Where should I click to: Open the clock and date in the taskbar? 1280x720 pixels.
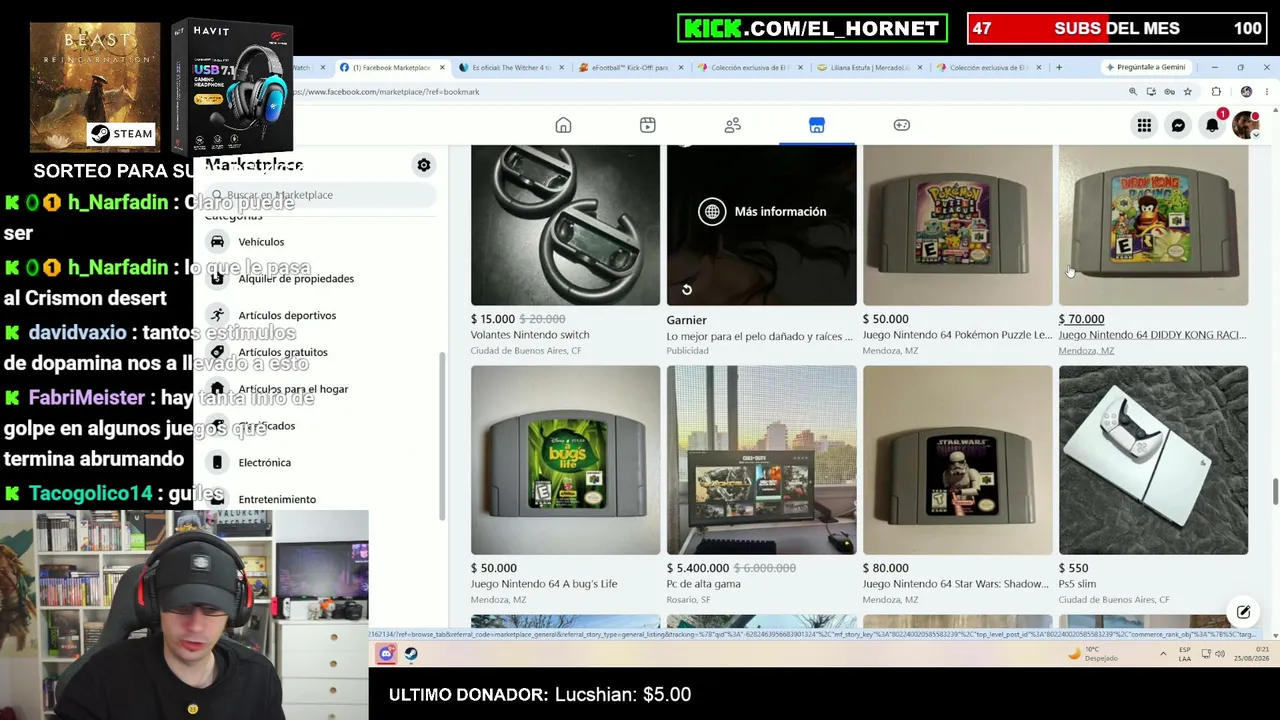[x=1250, y=654]
